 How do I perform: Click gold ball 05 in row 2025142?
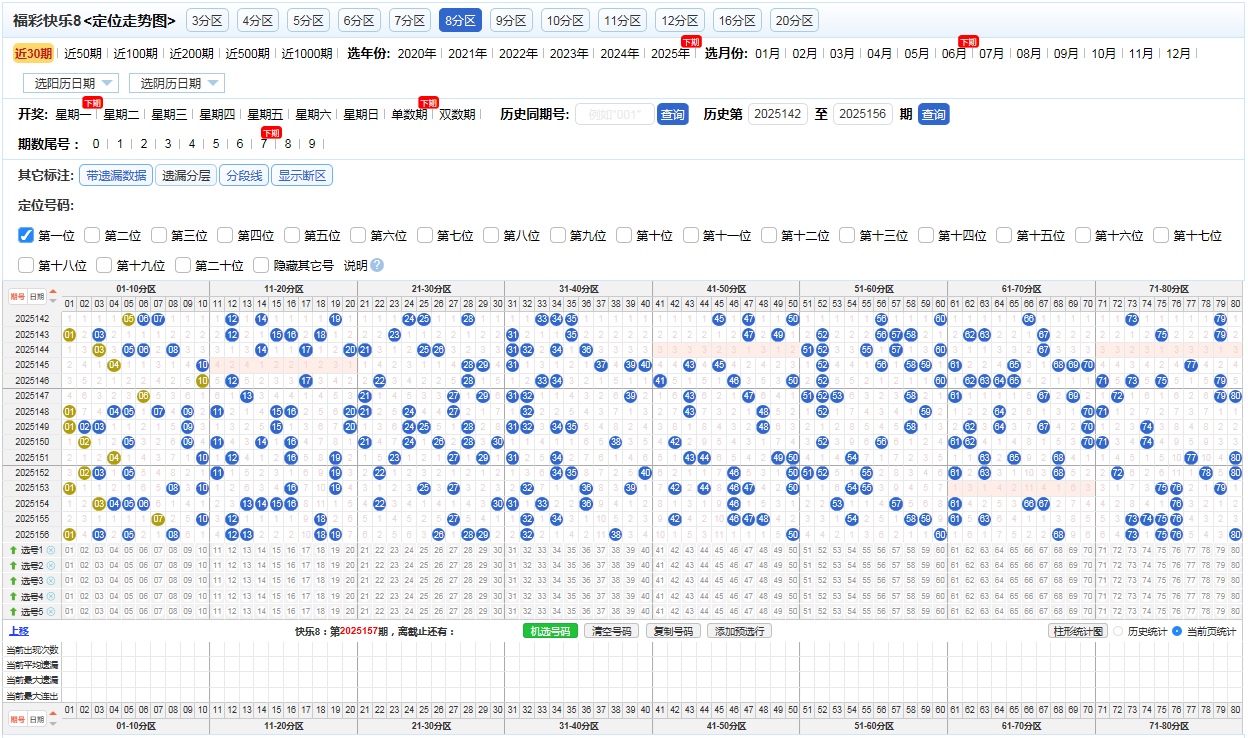tap(128, 319)
